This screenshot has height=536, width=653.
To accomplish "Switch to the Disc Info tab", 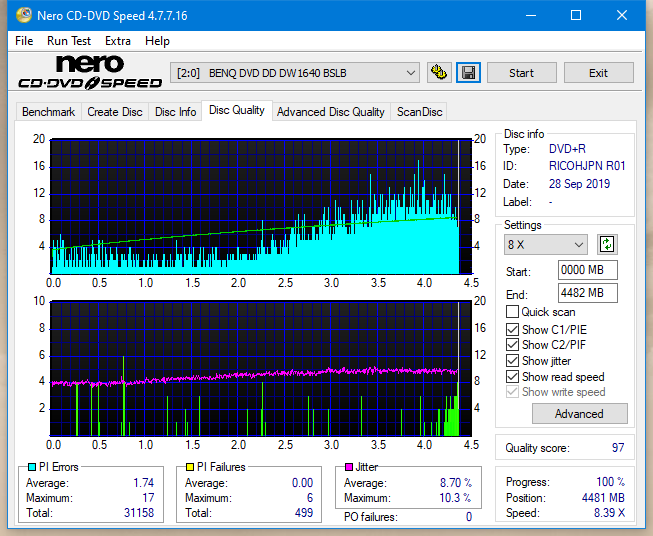I will point(175,112).
